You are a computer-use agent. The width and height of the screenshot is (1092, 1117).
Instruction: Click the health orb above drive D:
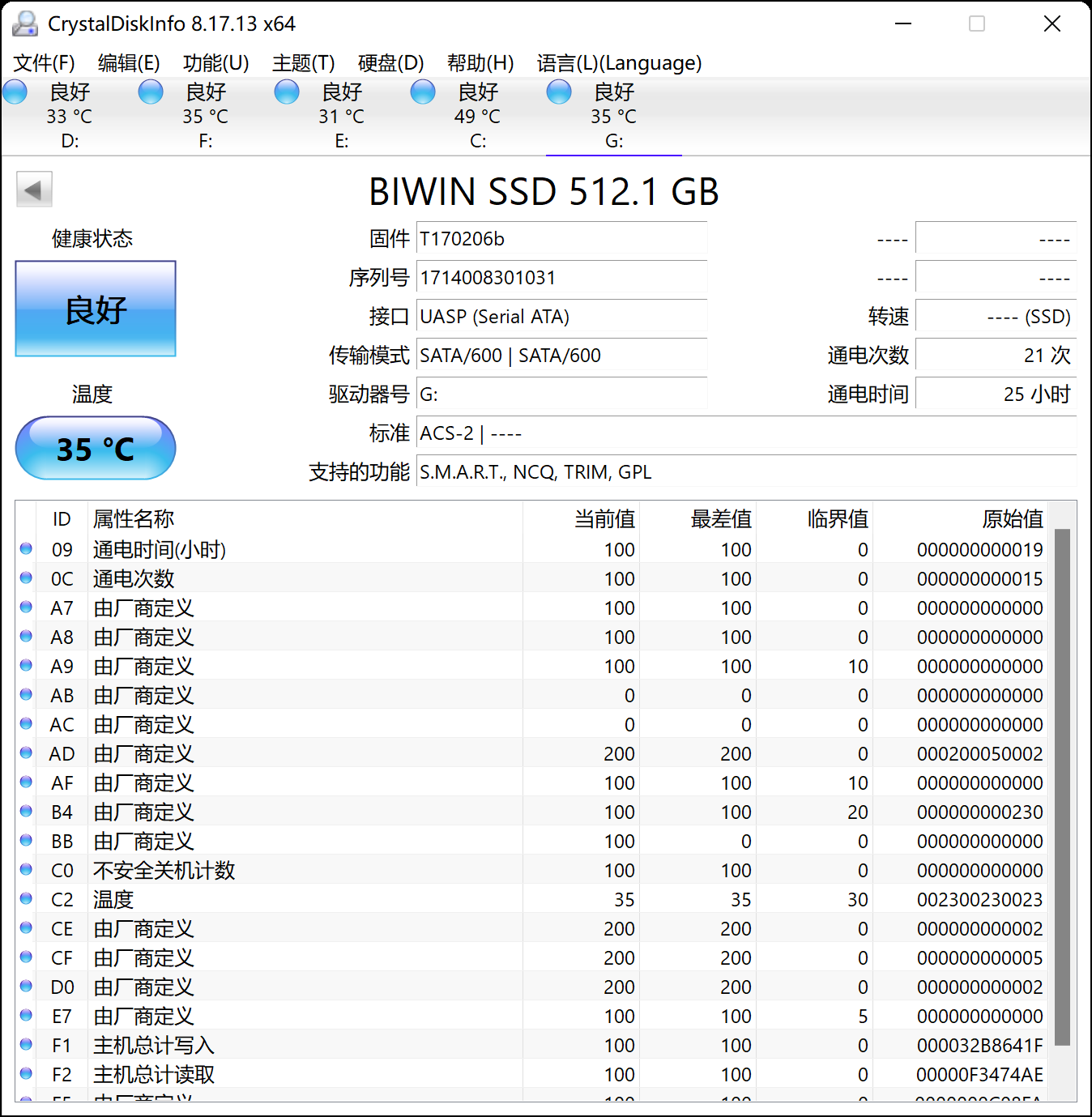(15, 92)
